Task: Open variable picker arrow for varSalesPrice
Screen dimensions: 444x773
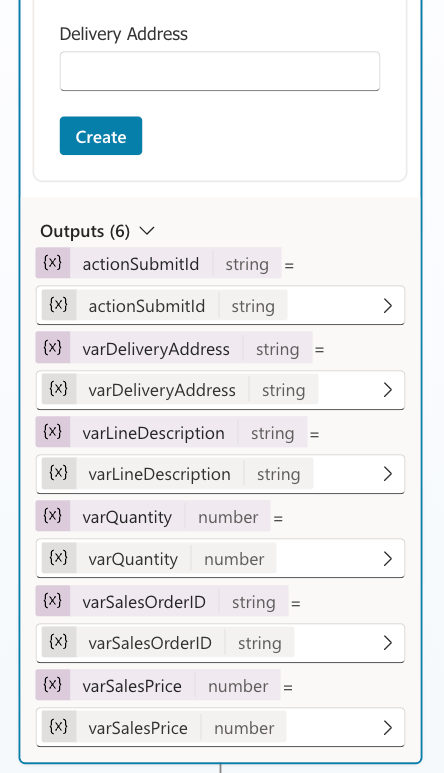Action: pyautogui.click(x=388, y=728)
